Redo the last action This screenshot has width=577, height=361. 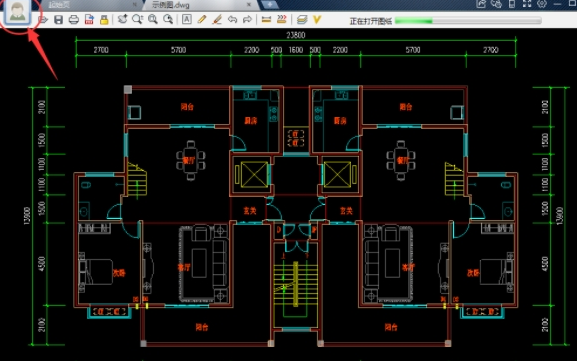click(x=247, y=19)
